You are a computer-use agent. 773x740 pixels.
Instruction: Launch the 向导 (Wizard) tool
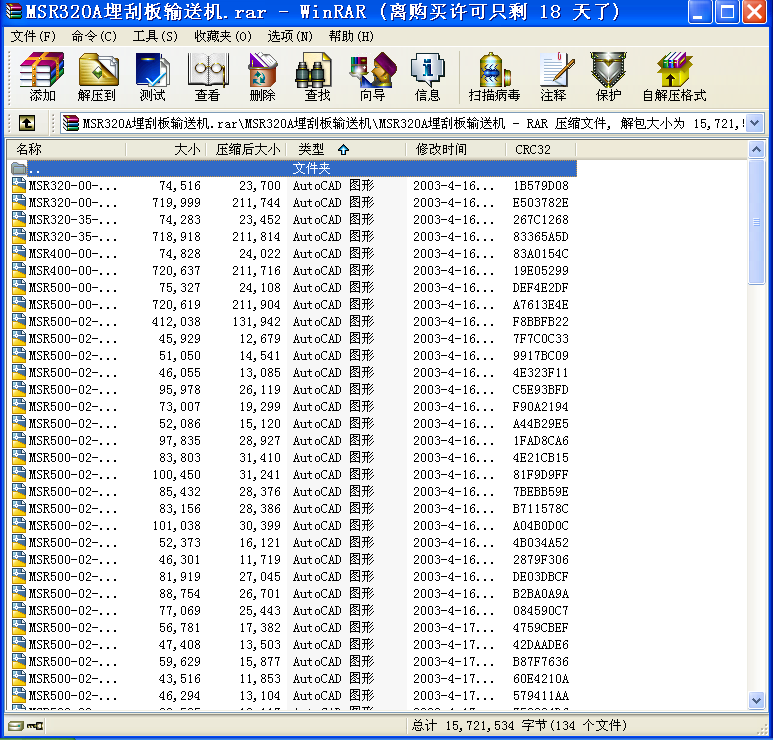click(x=372, y=78)
